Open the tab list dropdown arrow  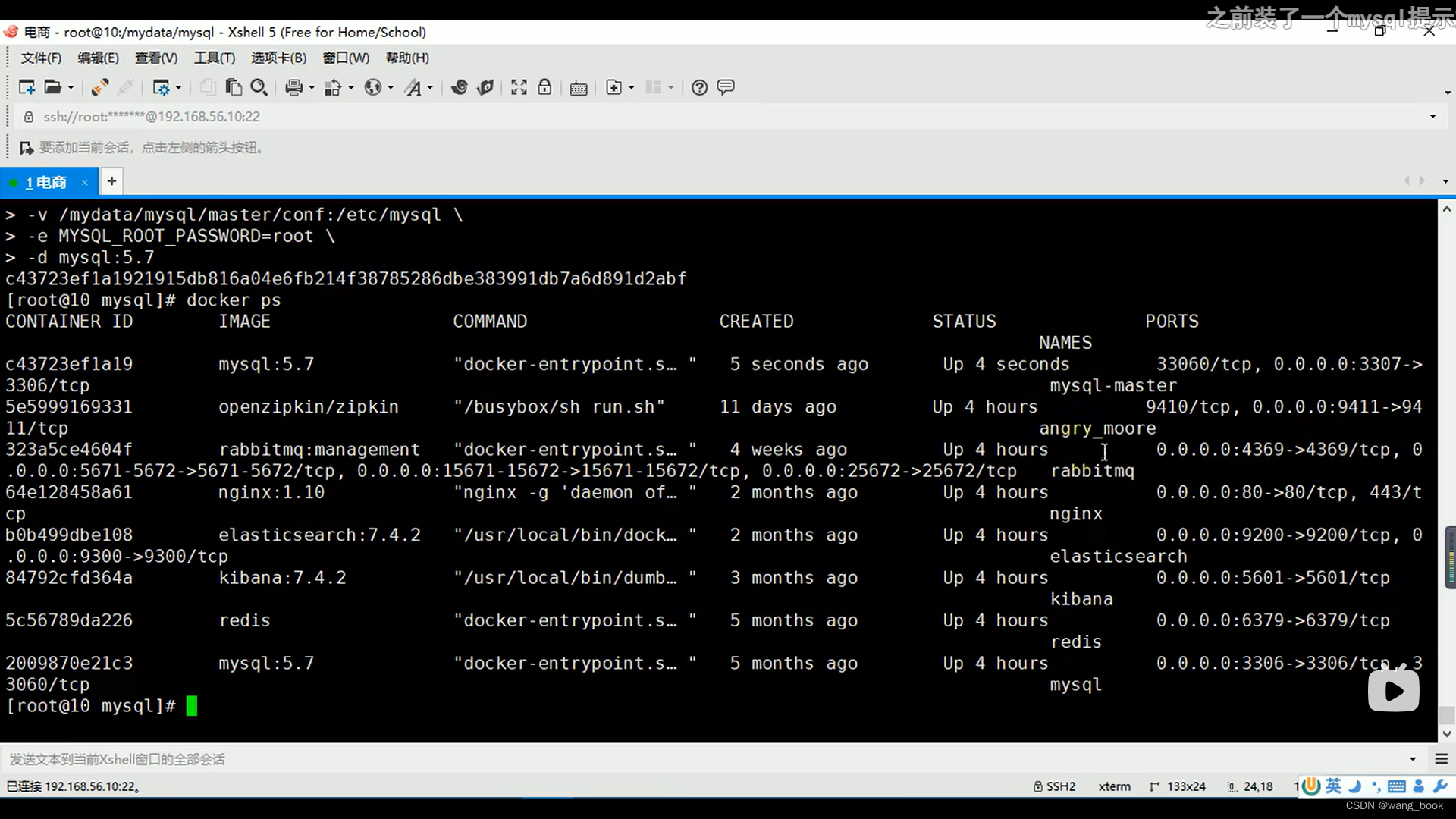tap(1445, 181)
